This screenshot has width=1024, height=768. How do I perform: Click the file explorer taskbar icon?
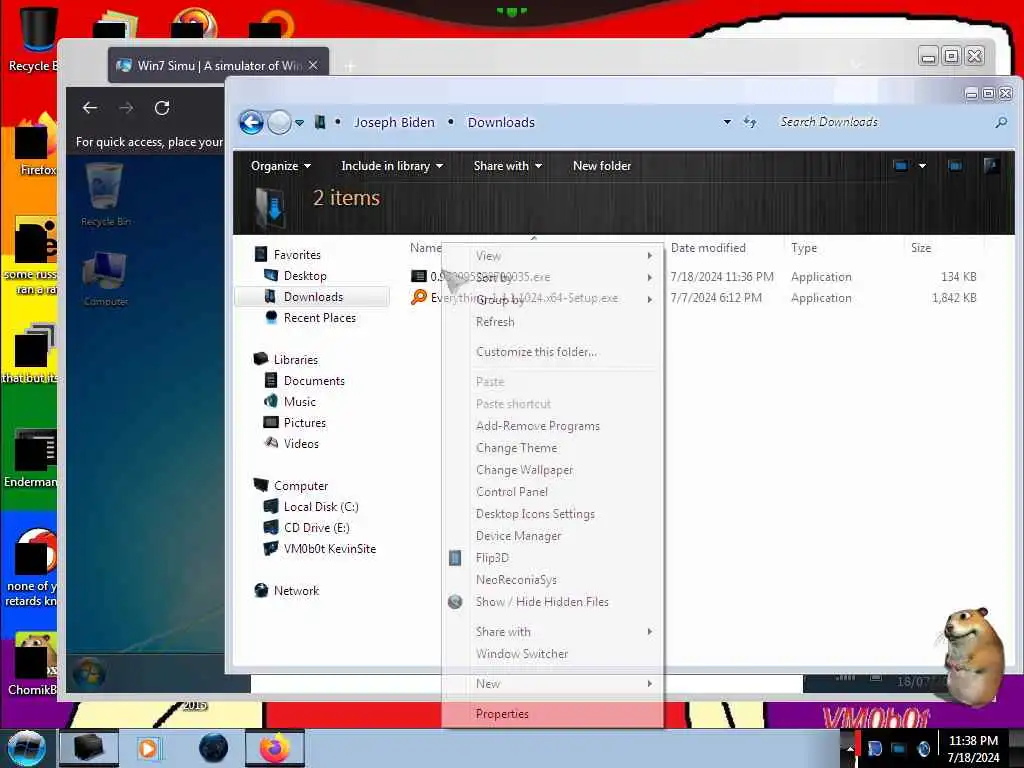pos(89,748)
